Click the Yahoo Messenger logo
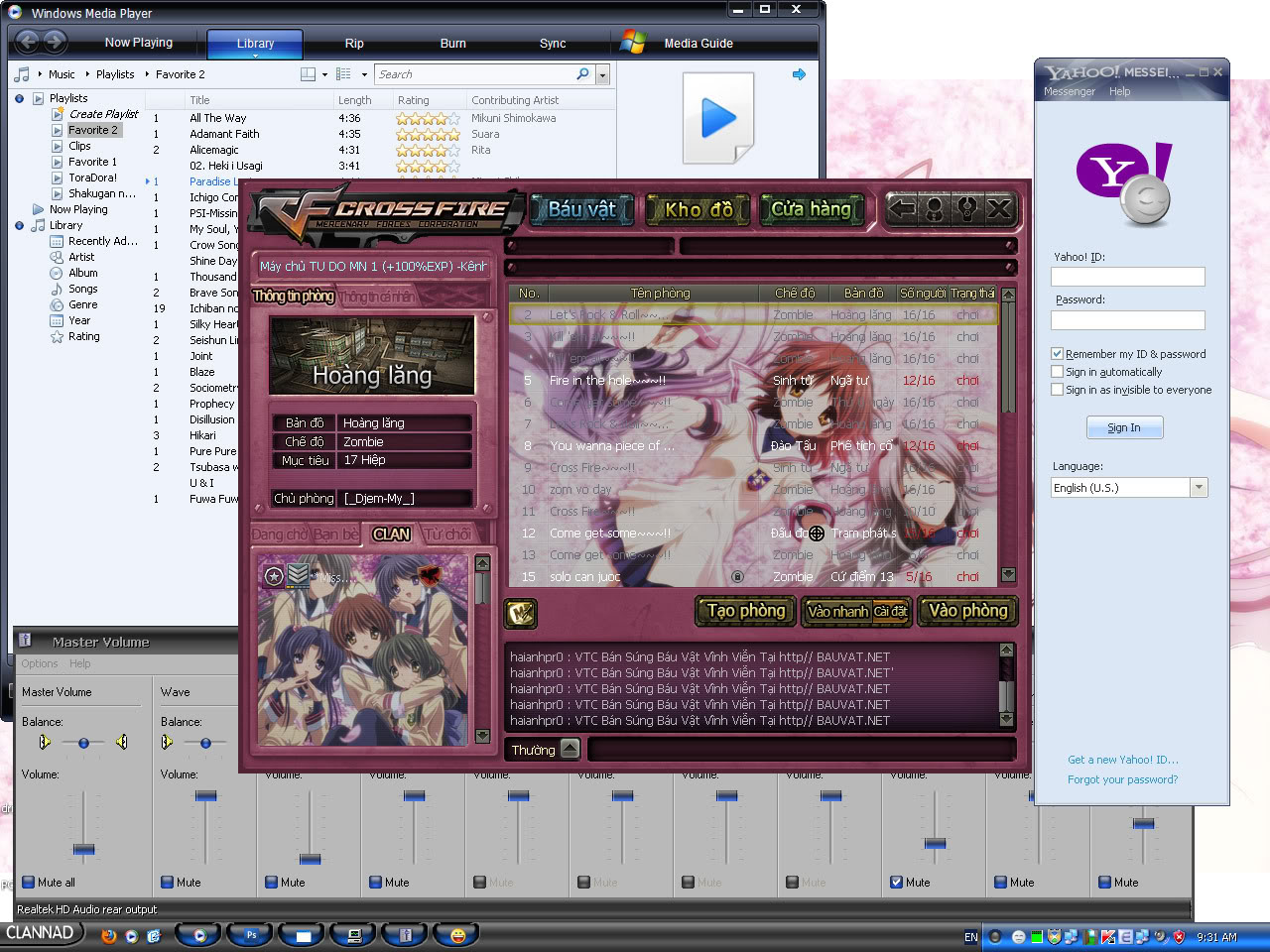1270x952 pixels. [x=1125, y=183]
